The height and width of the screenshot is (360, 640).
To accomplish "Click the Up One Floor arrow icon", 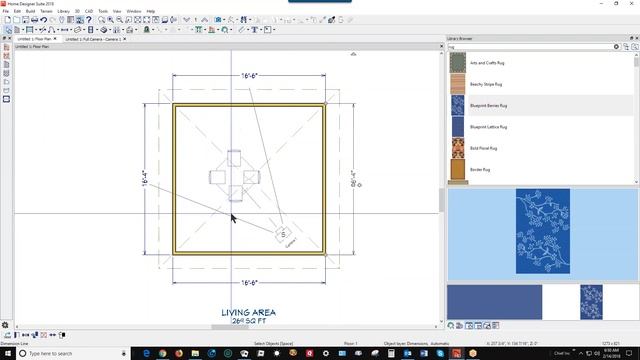I will point(204,20).
